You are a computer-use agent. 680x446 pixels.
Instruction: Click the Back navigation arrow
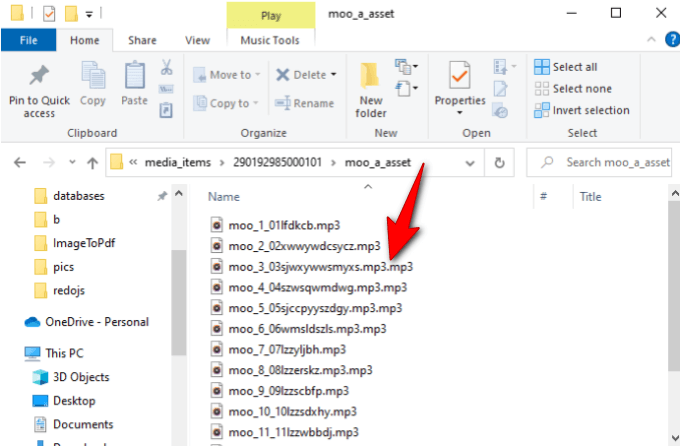20,163
